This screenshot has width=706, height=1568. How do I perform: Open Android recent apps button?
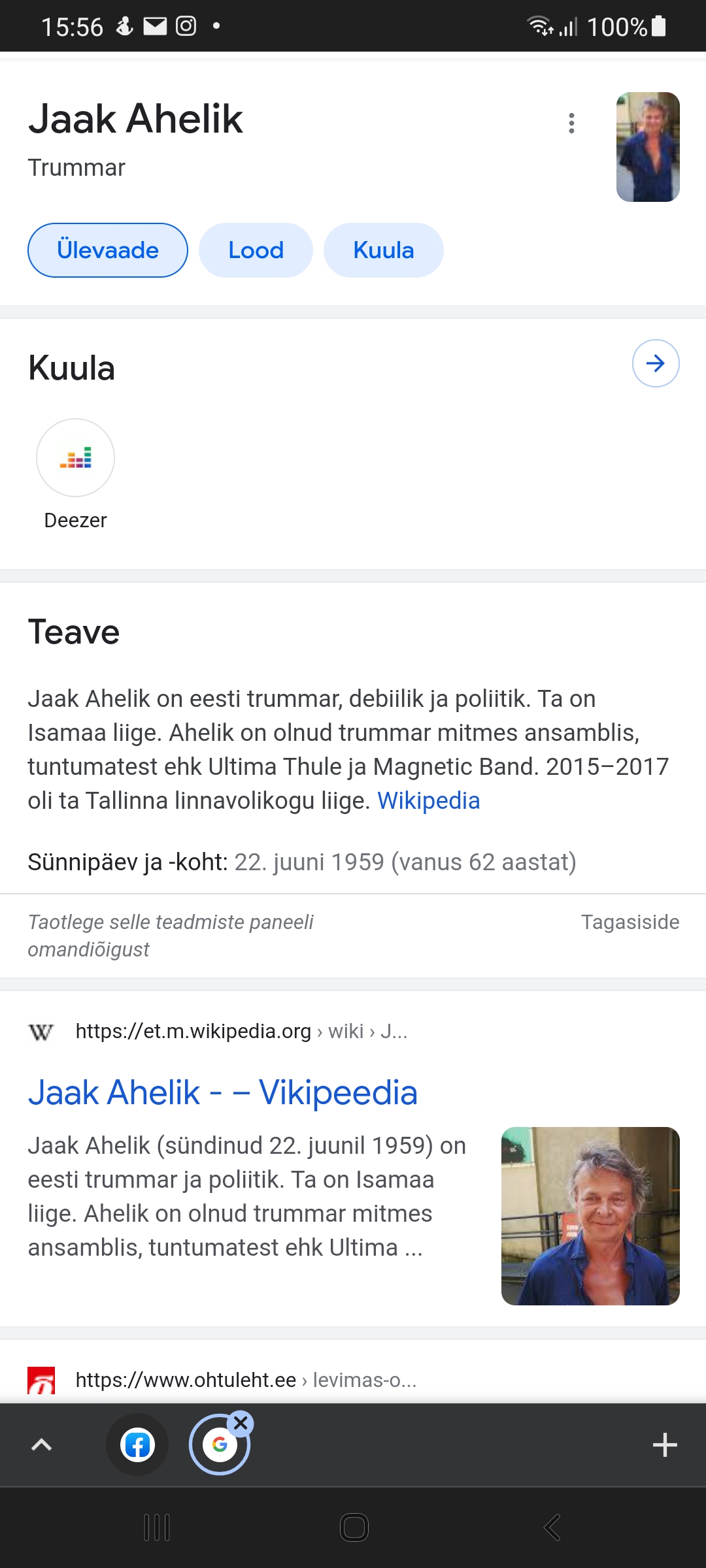157,1527
